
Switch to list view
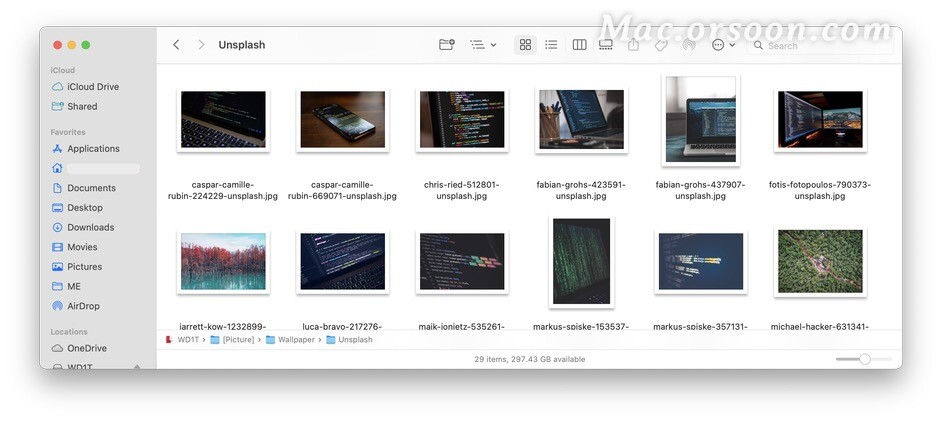point(551,44)
